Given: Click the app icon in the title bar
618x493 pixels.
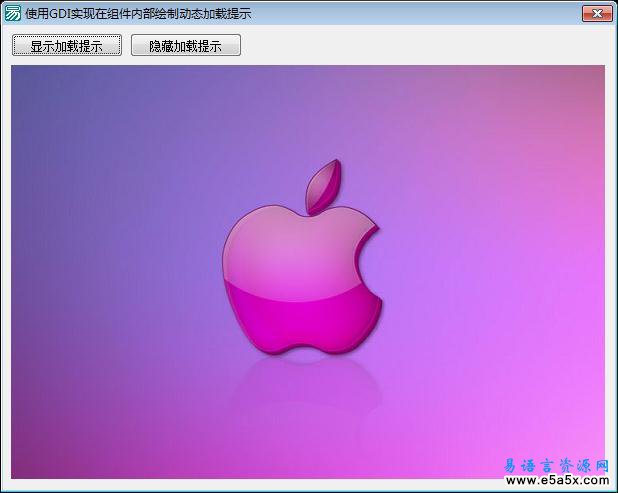Looking at the screenshot, I should point(12,13).
